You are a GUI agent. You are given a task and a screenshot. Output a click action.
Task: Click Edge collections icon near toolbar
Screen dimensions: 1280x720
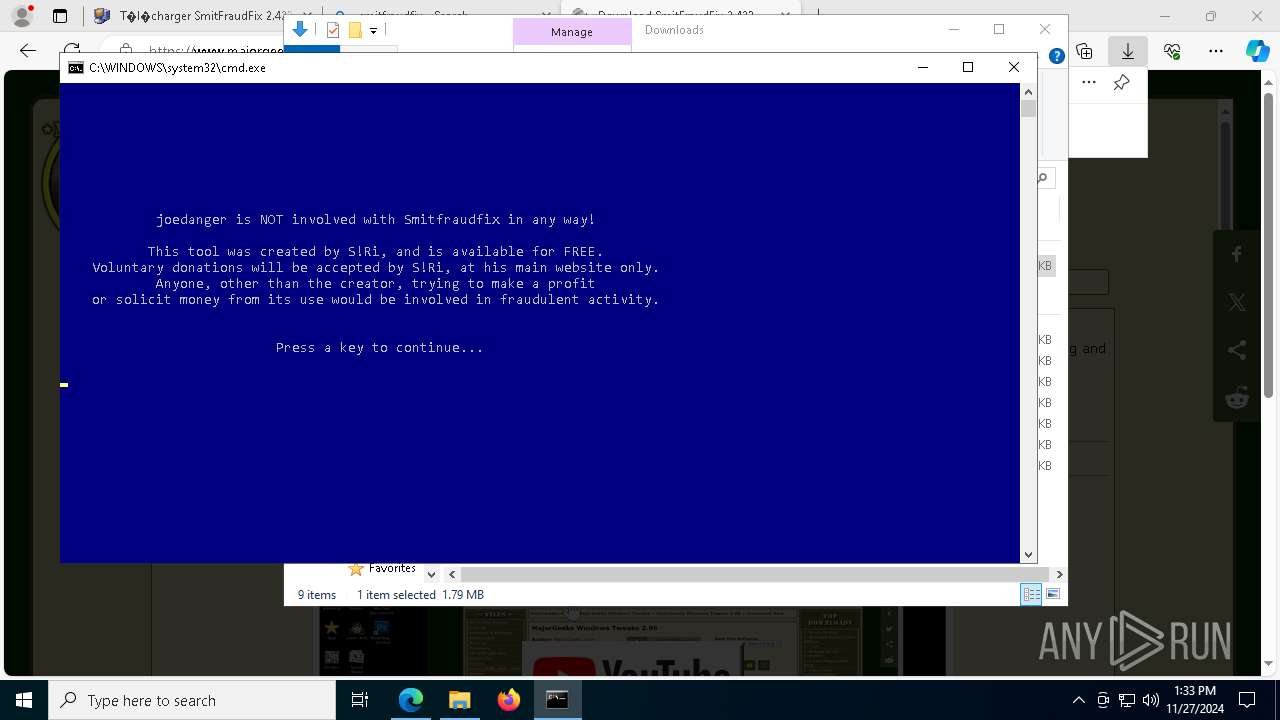[x=1085, y=51]
